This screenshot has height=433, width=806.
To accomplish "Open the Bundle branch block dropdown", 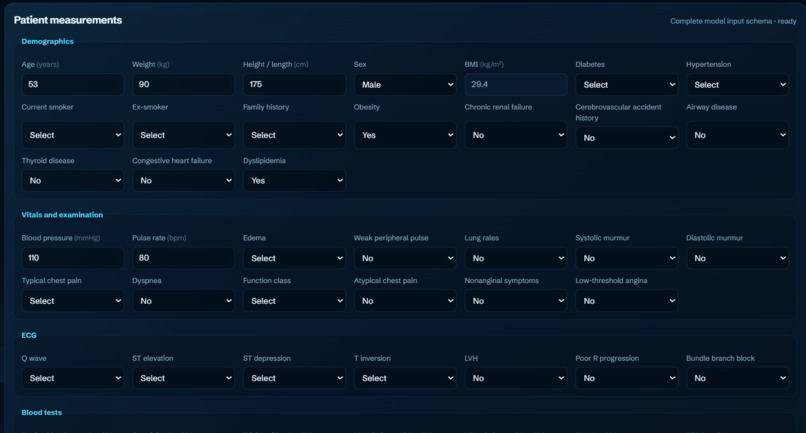I will click(x=737, y=378).
